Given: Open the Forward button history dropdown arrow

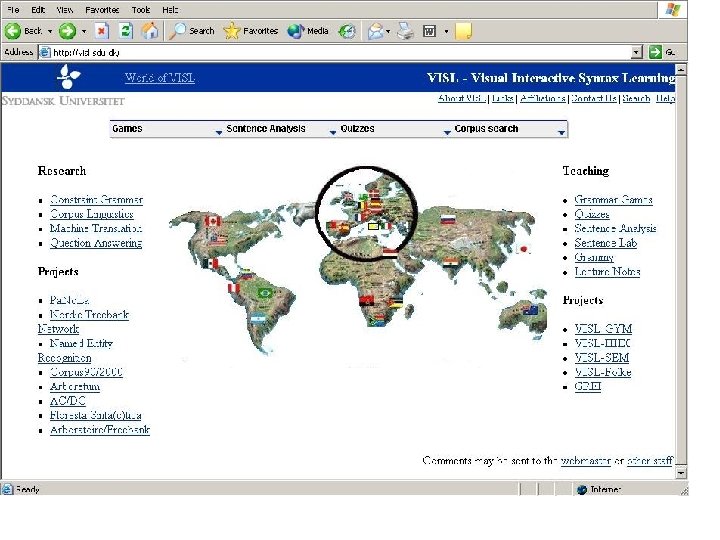Looking at the screenshot, I should click(84, 31).
